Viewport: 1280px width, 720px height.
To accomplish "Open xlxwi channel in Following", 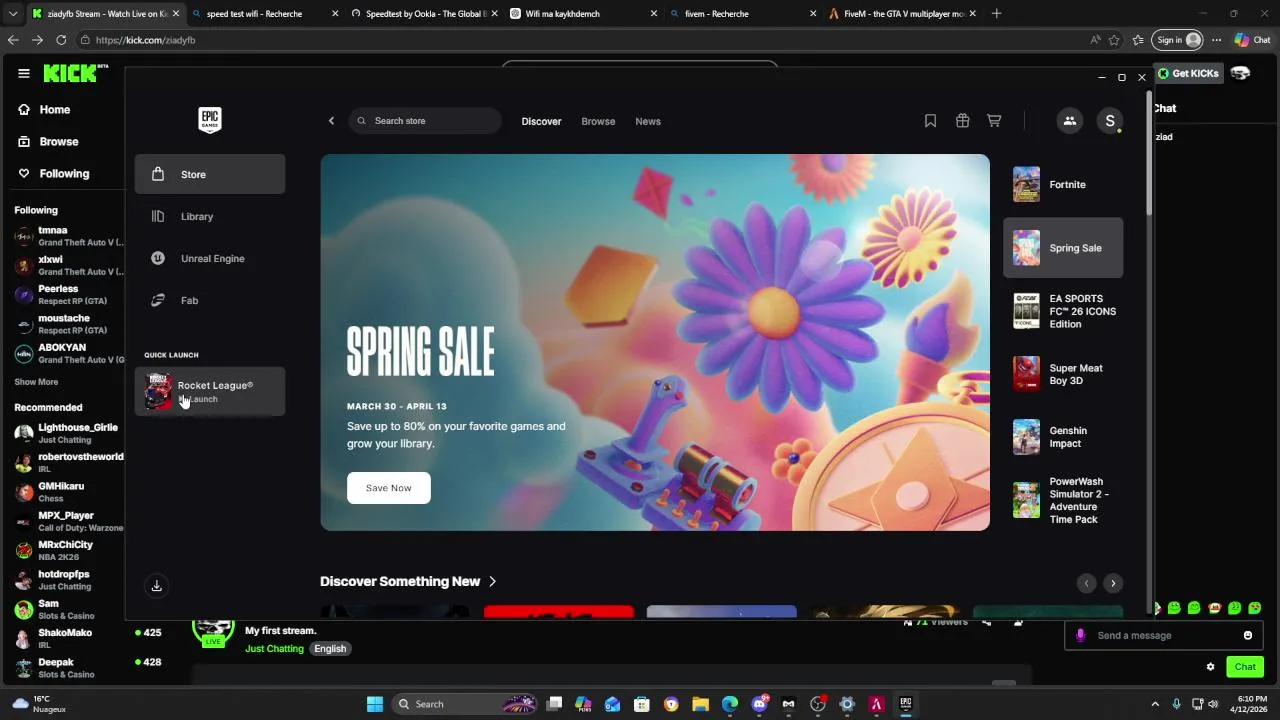I will 68,265.
